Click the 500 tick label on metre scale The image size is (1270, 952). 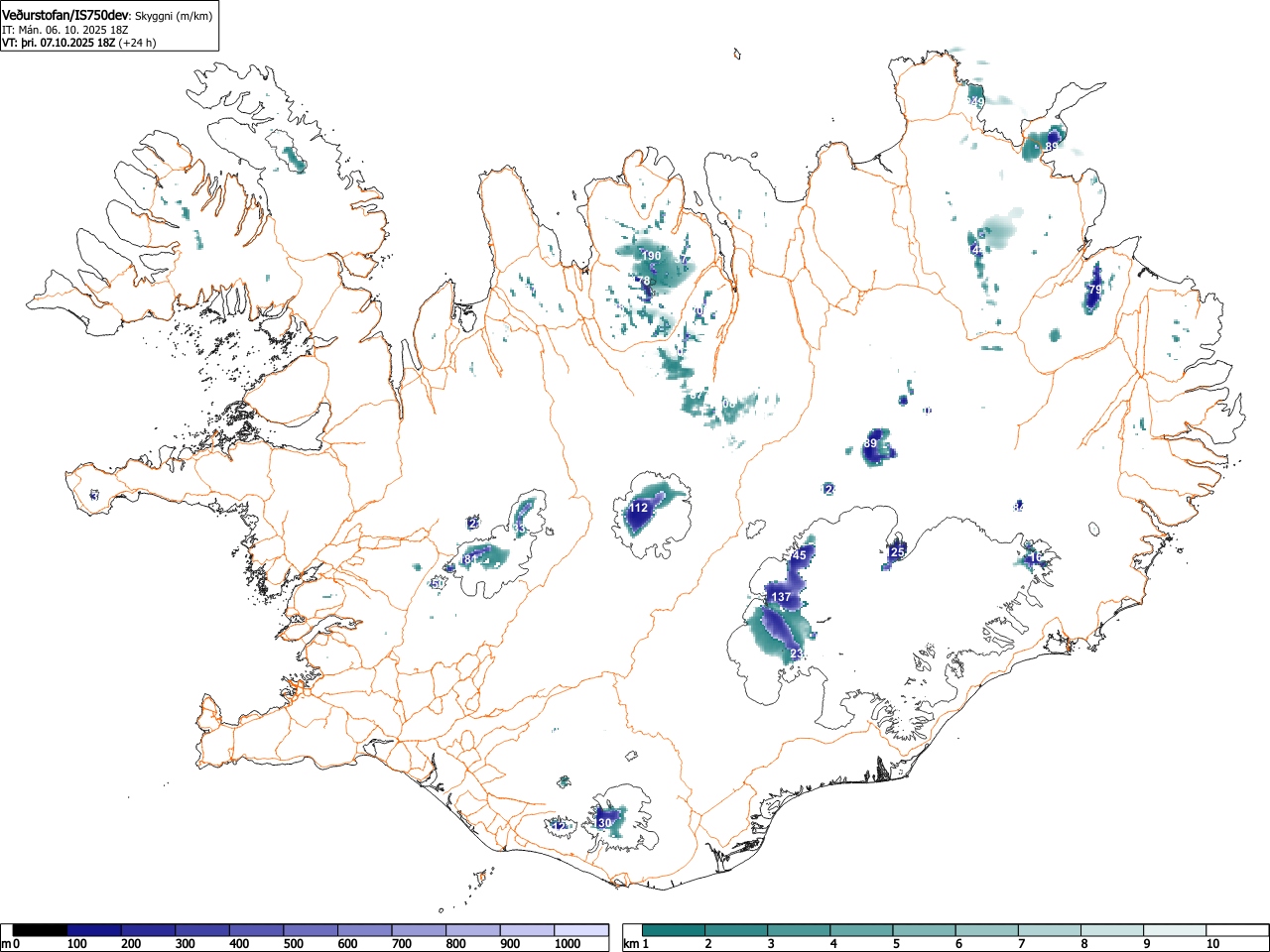[294, 944]
